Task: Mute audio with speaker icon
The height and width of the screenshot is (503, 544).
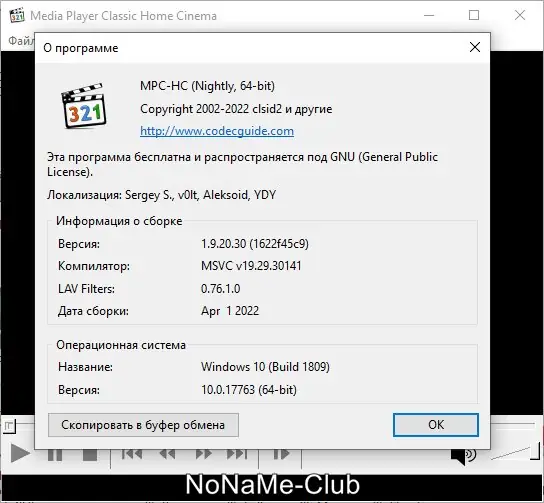Action: (464, 455)
